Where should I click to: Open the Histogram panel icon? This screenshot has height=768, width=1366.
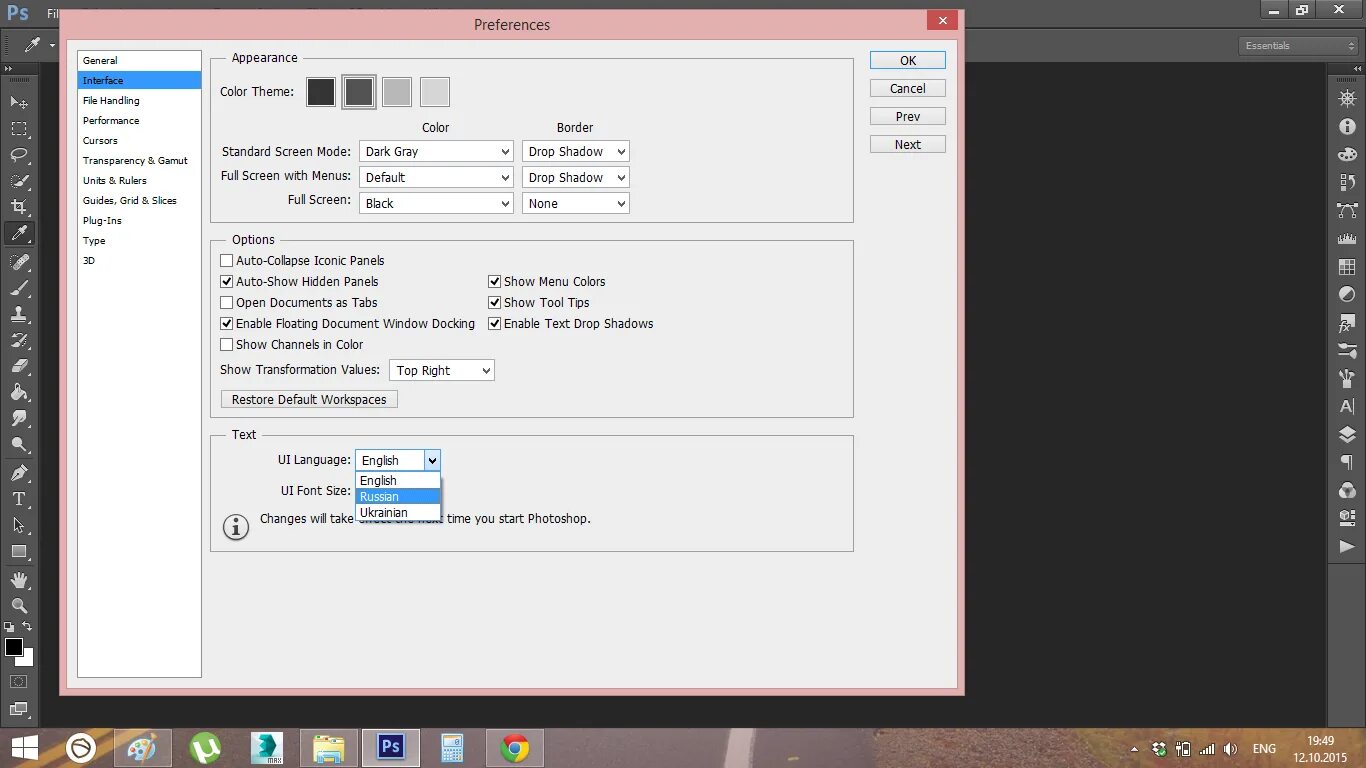pos(1347,239)
